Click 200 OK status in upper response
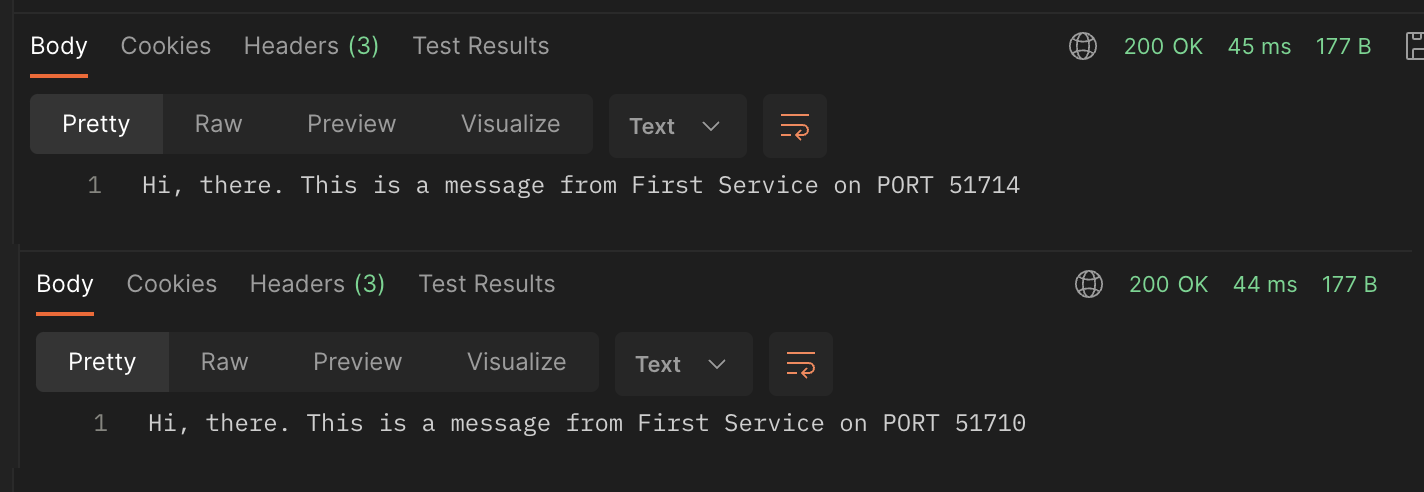The height and width of the screenshot is (492, 1424). pos(1163,46)
